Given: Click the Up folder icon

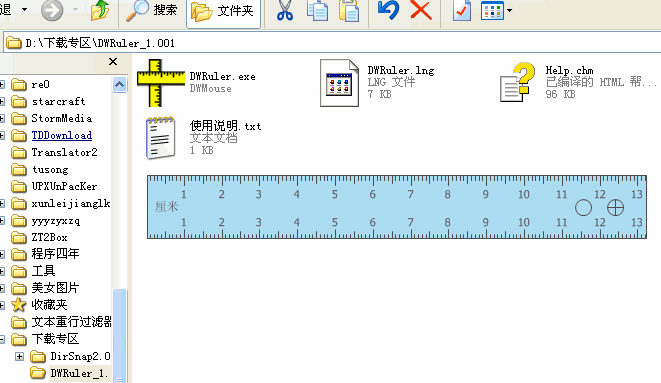Looking at the screenshot, I should [x=100, y=10].
